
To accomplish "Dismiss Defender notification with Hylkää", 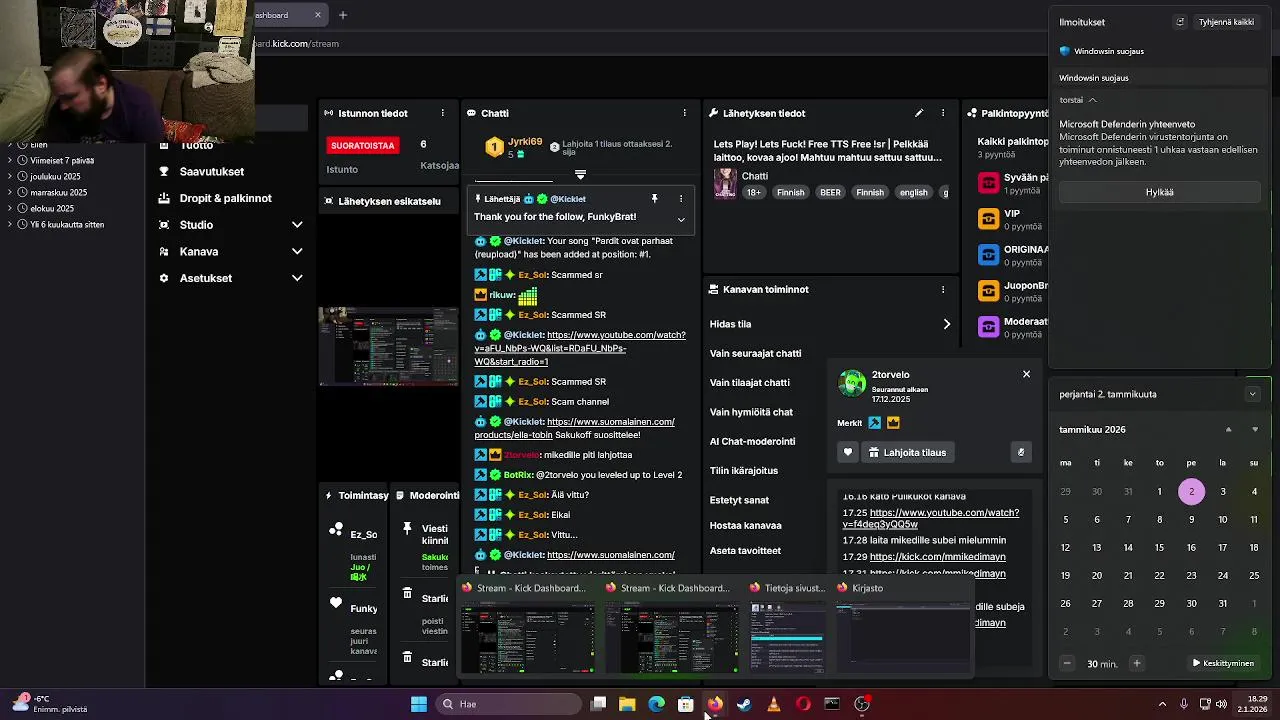I will pos(1159,192).
